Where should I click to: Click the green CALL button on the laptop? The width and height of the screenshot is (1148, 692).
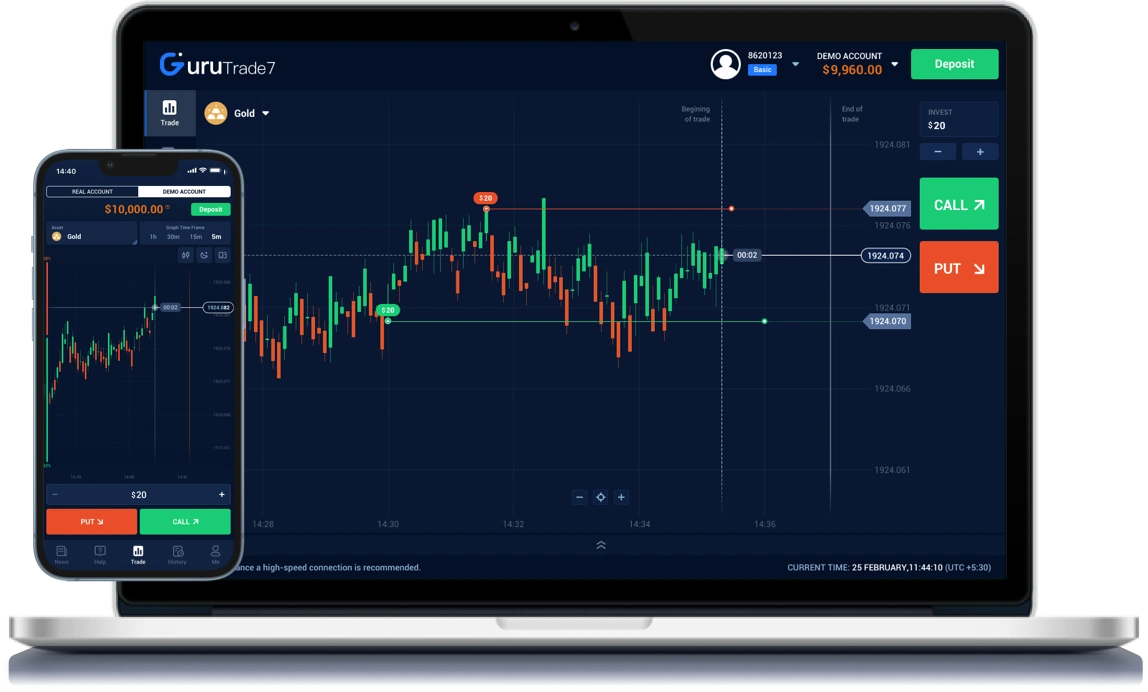click(x=959, y=204)
